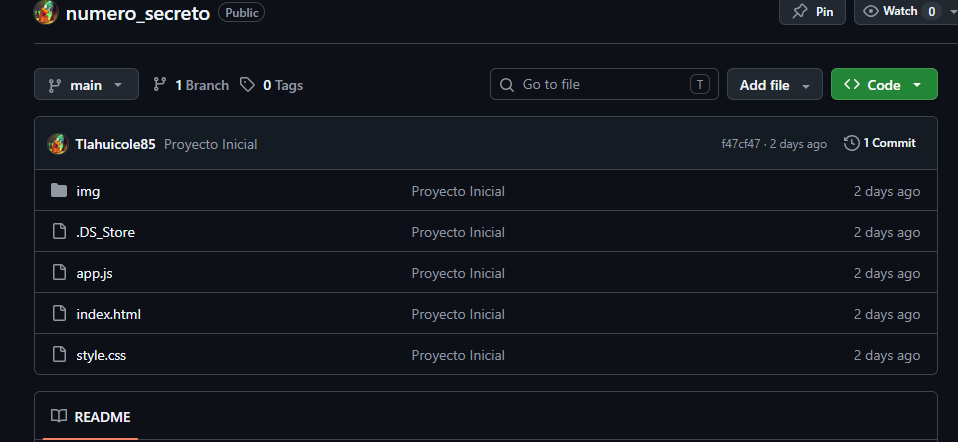958x442 pixels.
Task: Click the repository owner avatar beside numero_secreto
Action: pos(46,12)
